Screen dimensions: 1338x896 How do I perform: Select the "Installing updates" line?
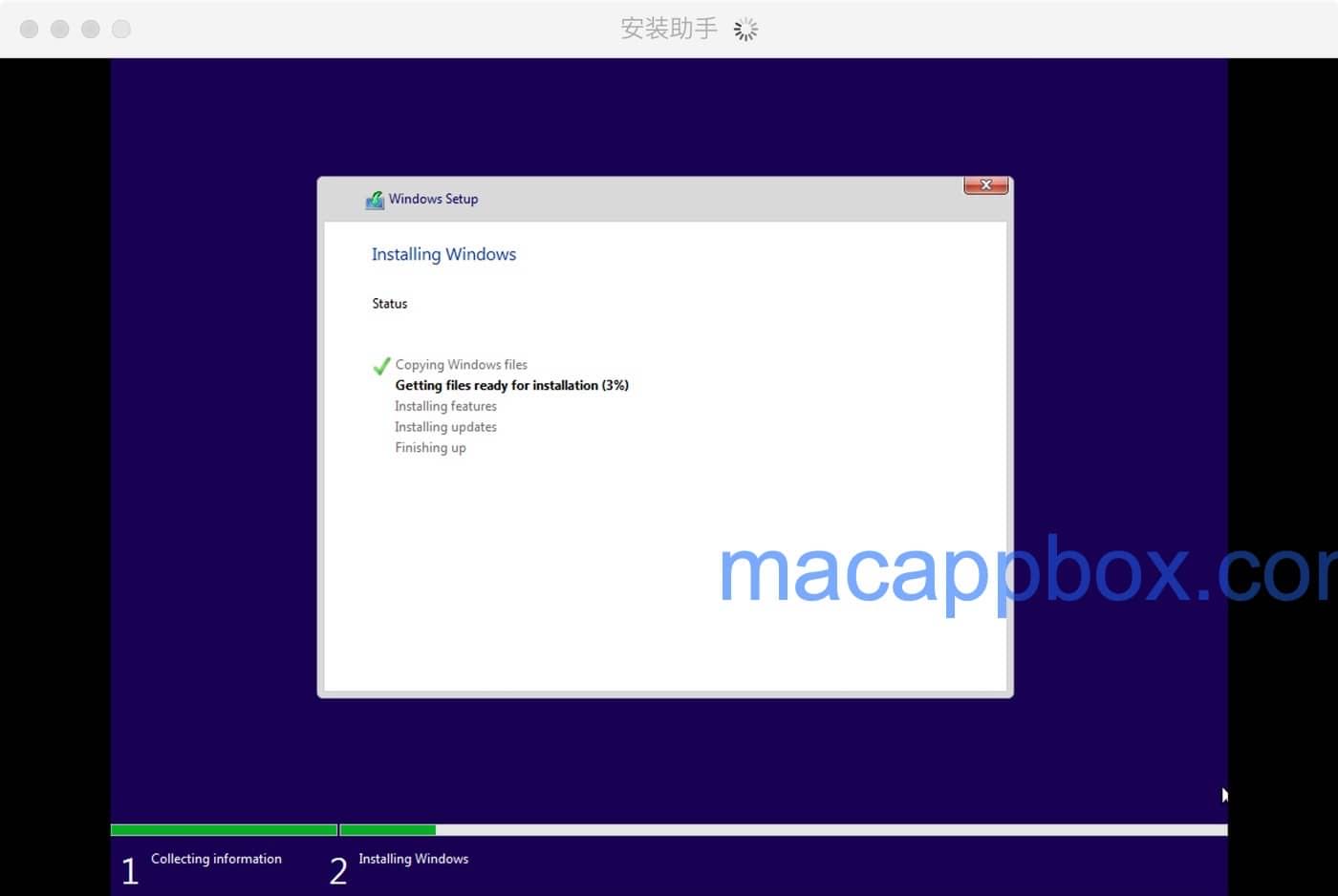point(446,427)
